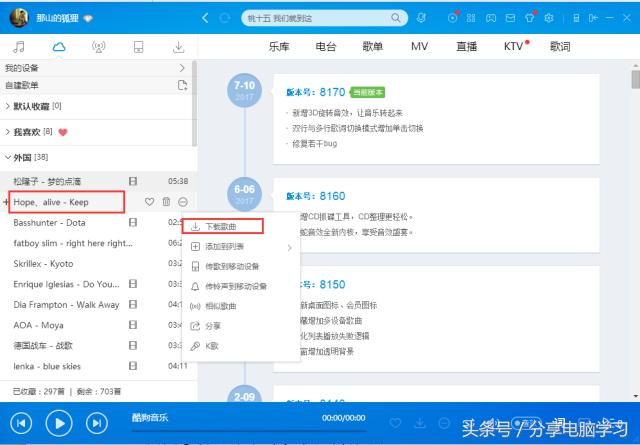The width and height of the screenshot is (640, 445).
Task: Open the radio broadcast icon in sidebar
Action: coord(98,46)
